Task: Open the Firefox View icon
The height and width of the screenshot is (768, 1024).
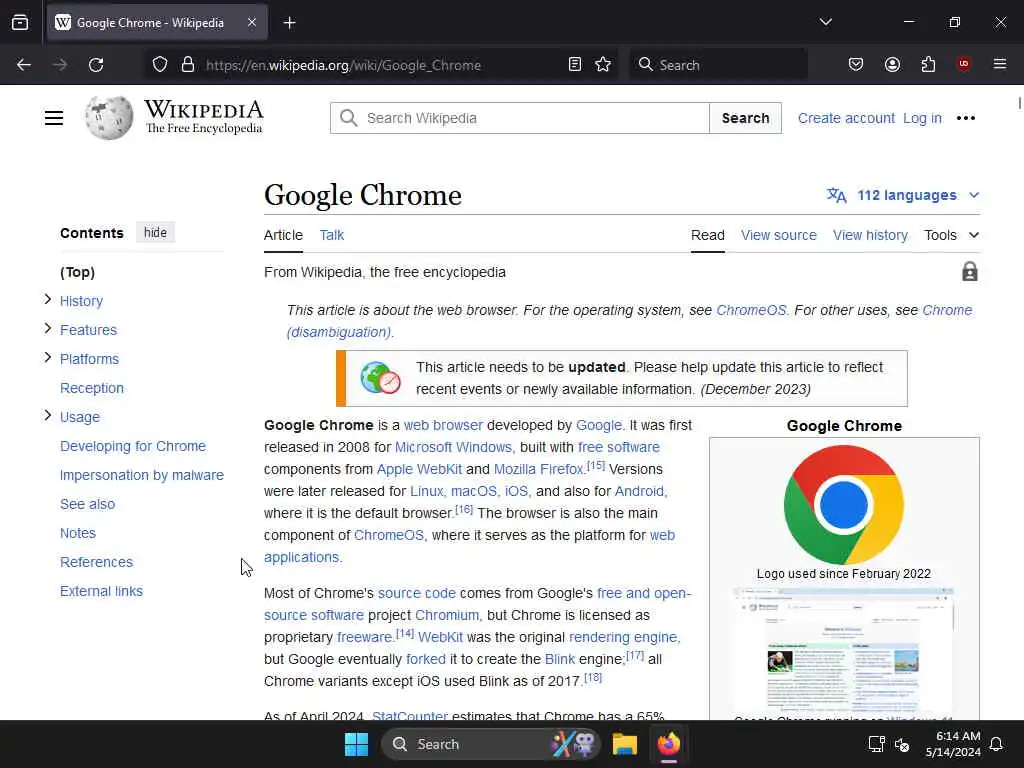Action: [x=20, y=23]
